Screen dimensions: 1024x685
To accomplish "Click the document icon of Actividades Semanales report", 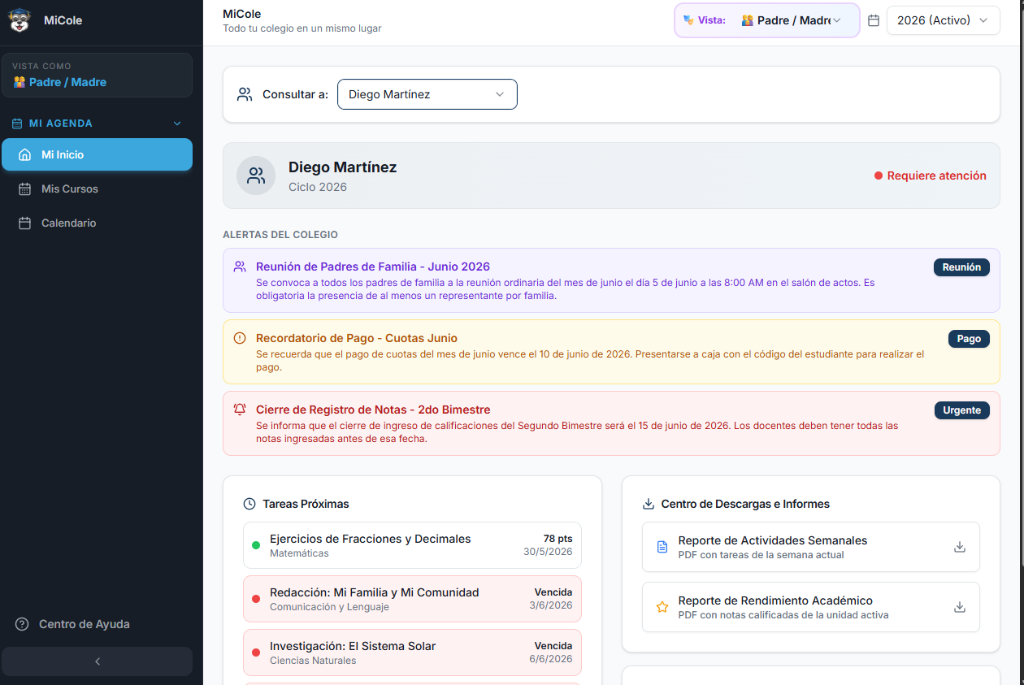I will [662, 547].
